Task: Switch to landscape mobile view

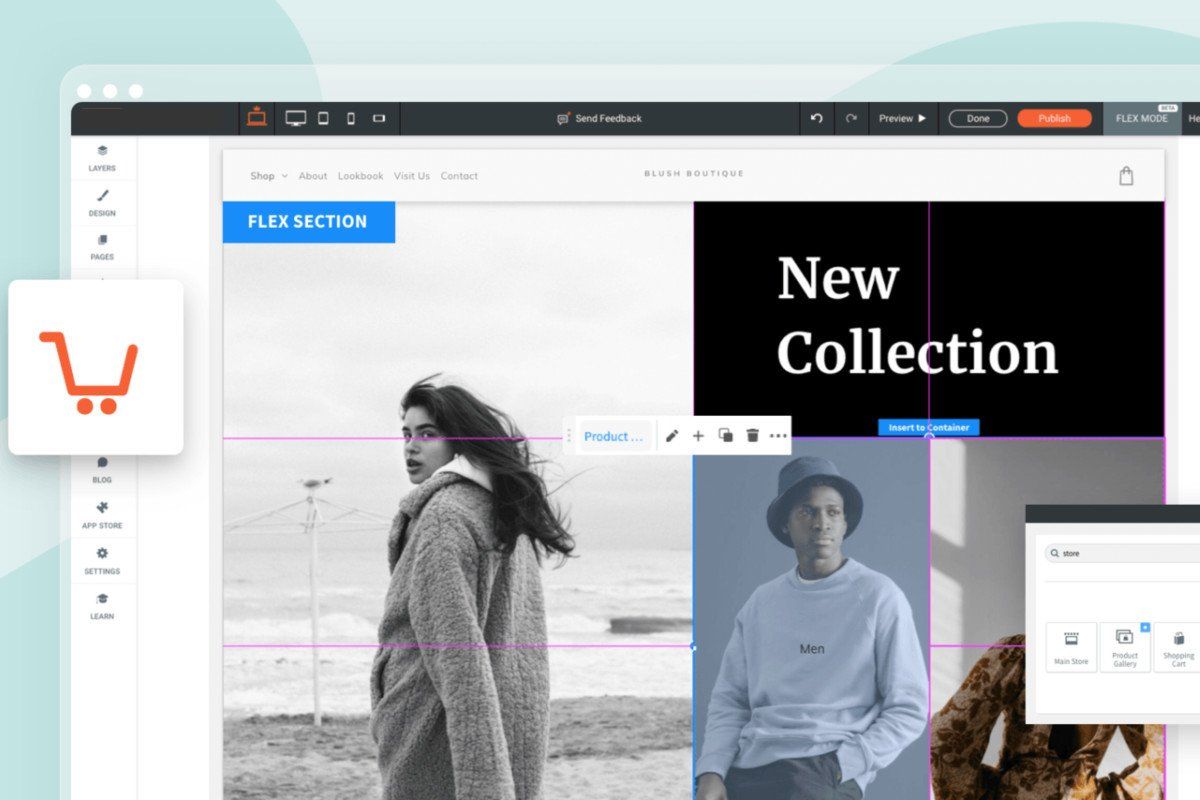Action: 379,118
